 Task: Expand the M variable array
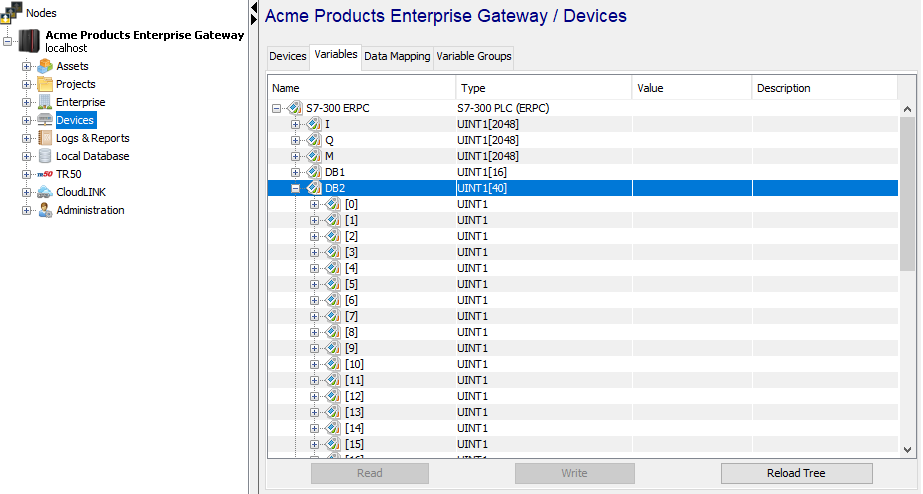coord(296,156)
